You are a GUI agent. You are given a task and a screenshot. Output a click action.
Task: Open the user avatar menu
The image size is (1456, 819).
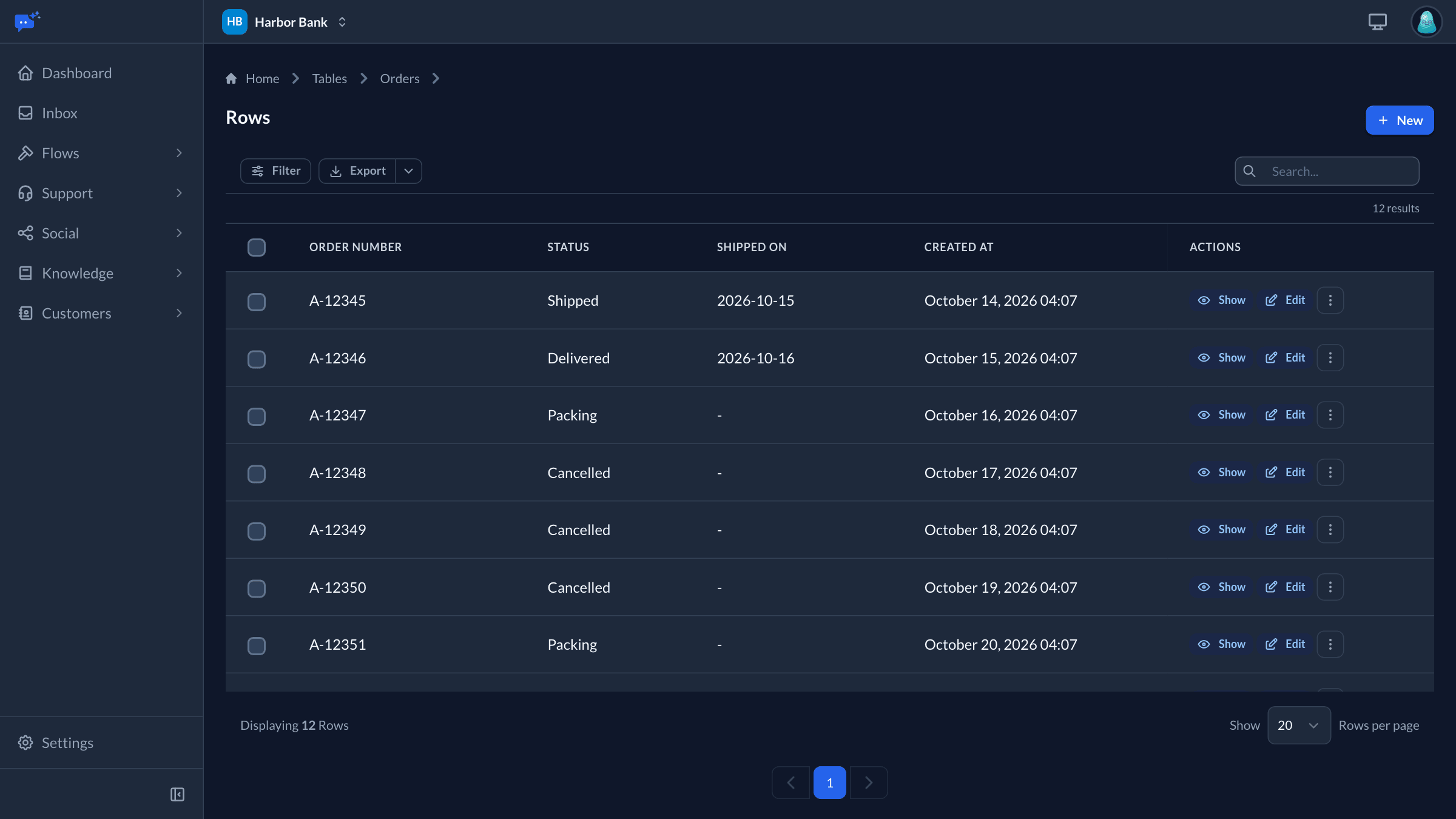[1426, 22]
